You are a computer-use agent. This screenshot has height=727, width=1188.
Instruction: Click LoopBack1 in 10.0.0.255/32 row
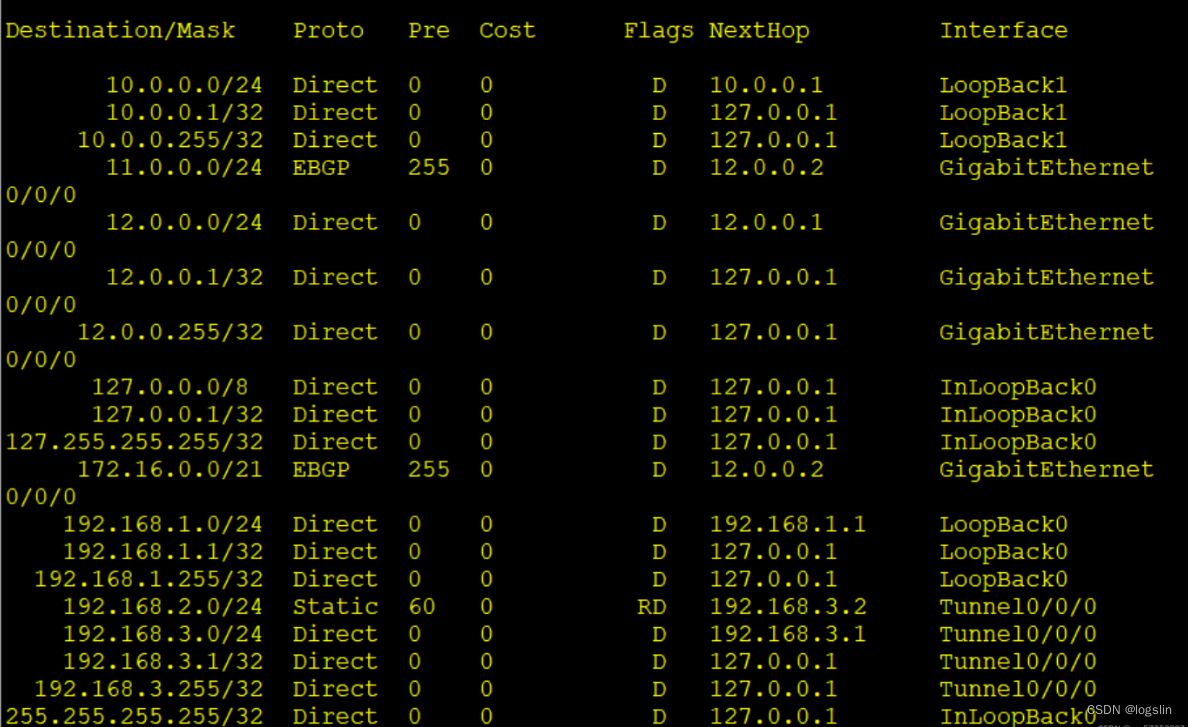coord(1003,140)
